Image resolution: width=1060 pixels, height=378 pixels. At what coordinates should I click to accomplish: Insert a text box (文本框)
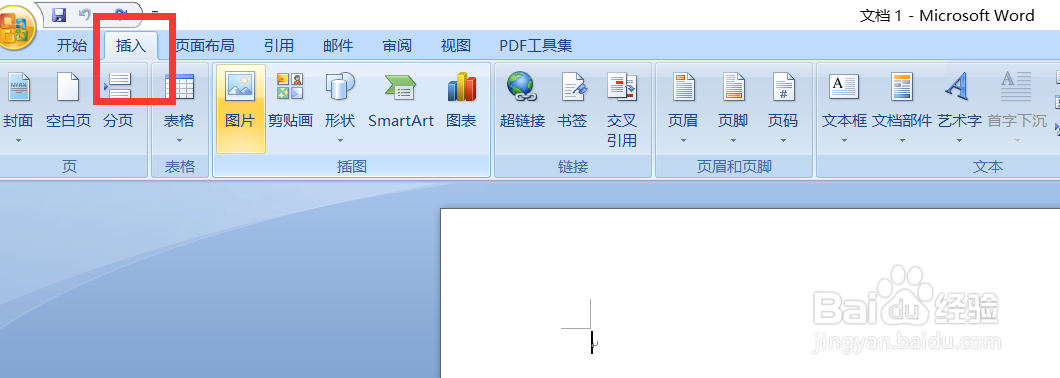(844, 108)
